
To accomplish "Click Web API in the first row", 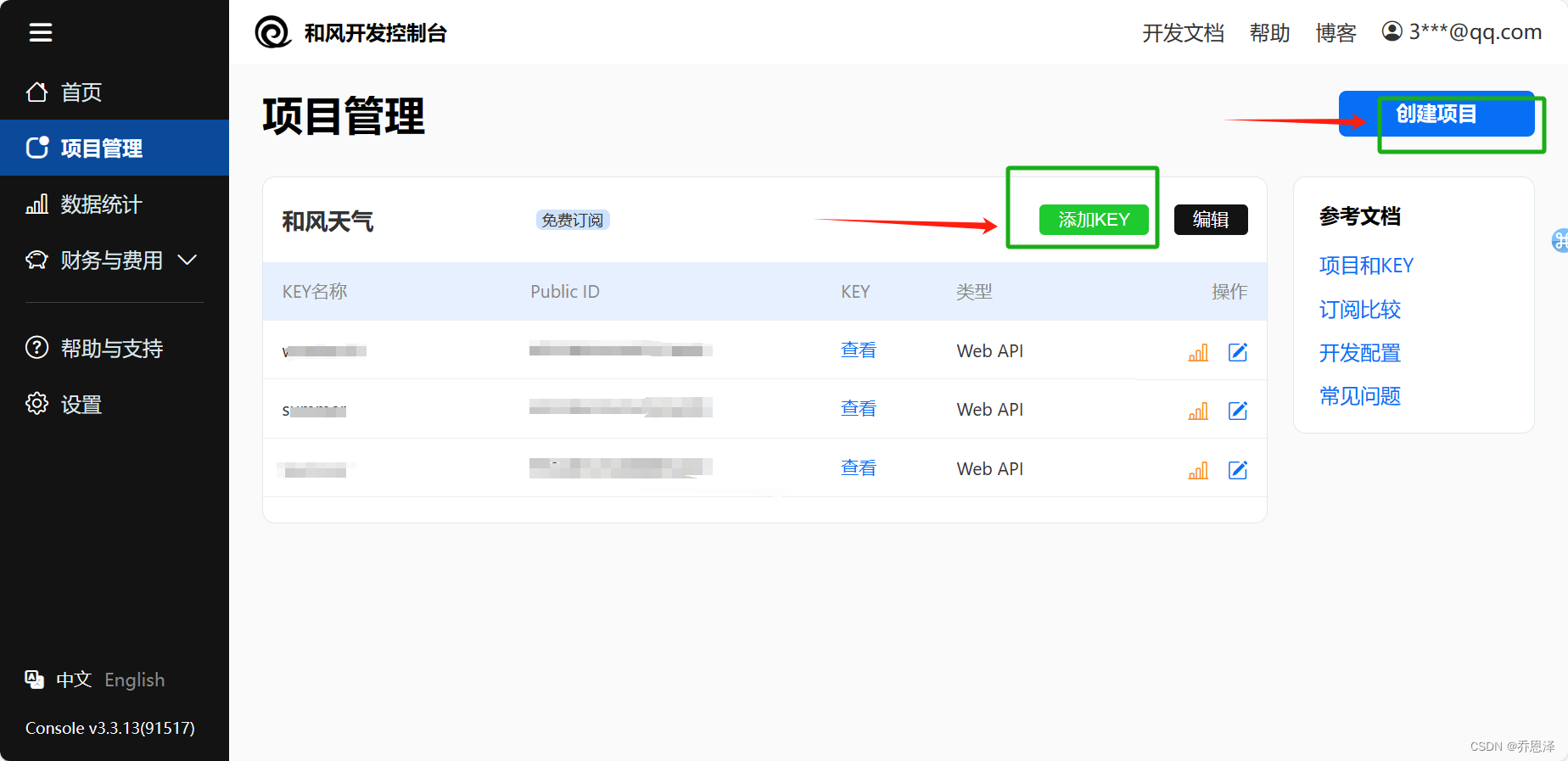I will click(x=990, y=351).
